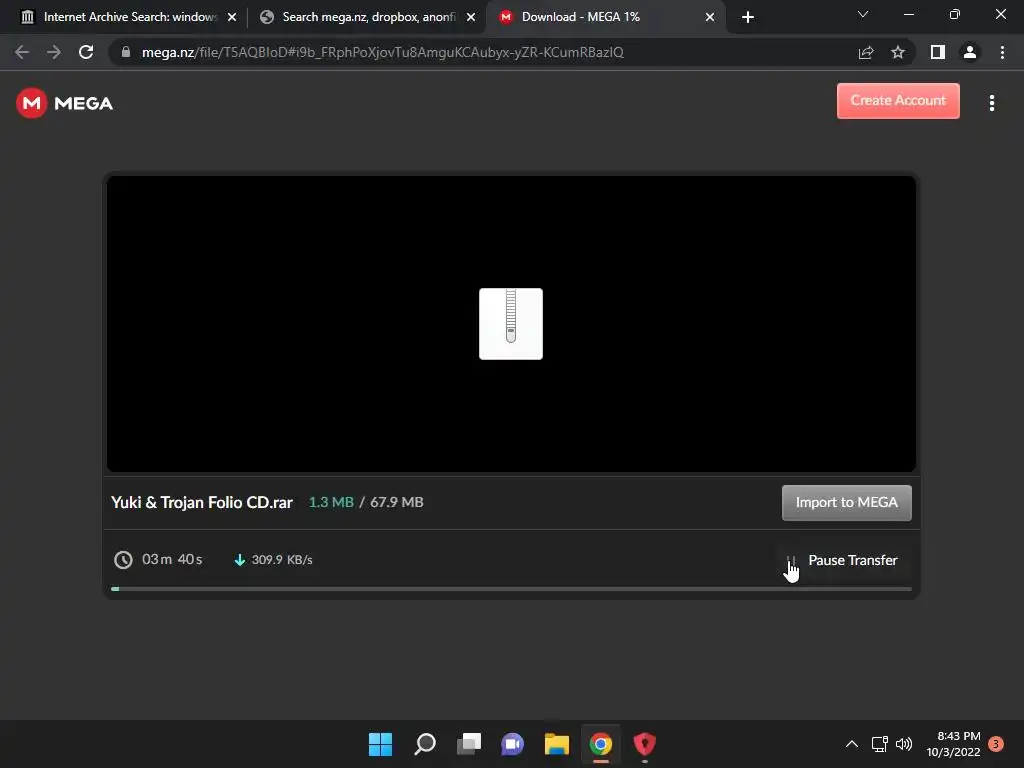
Task: View site security lock info
Action: pos(126,52)
